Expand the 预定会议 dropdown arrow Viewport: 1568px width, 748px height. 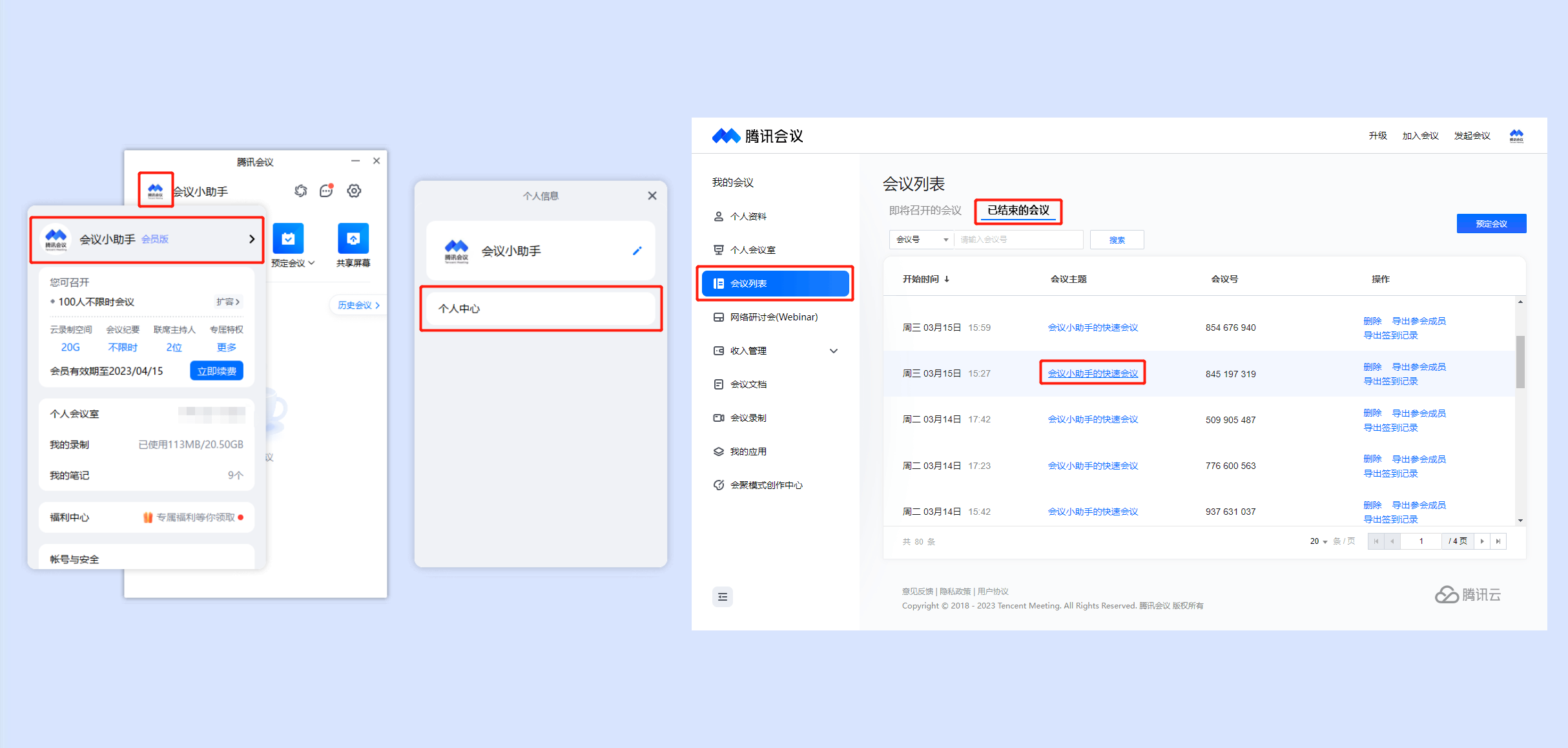[312, 263]
